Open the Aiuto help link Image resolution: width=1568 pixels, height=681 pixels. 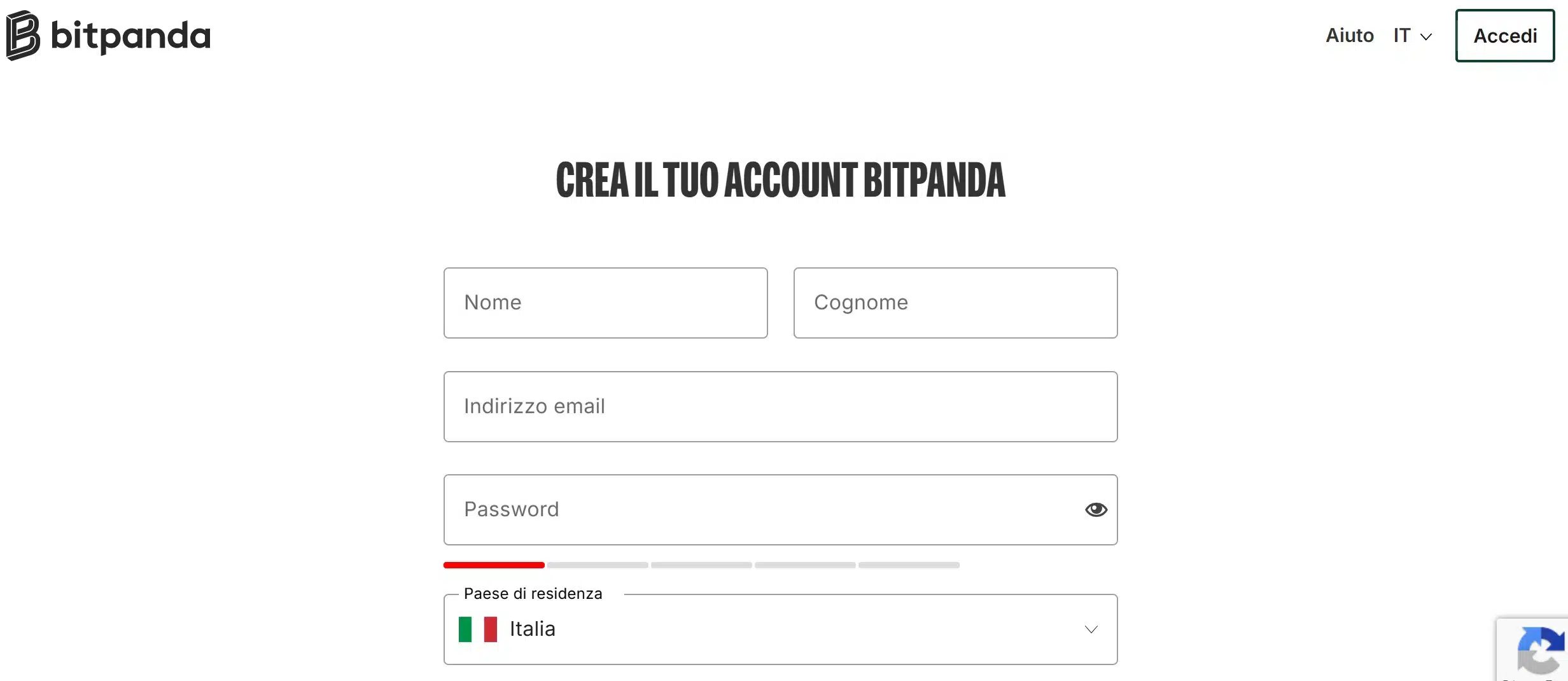click(x=1349, y=36)
